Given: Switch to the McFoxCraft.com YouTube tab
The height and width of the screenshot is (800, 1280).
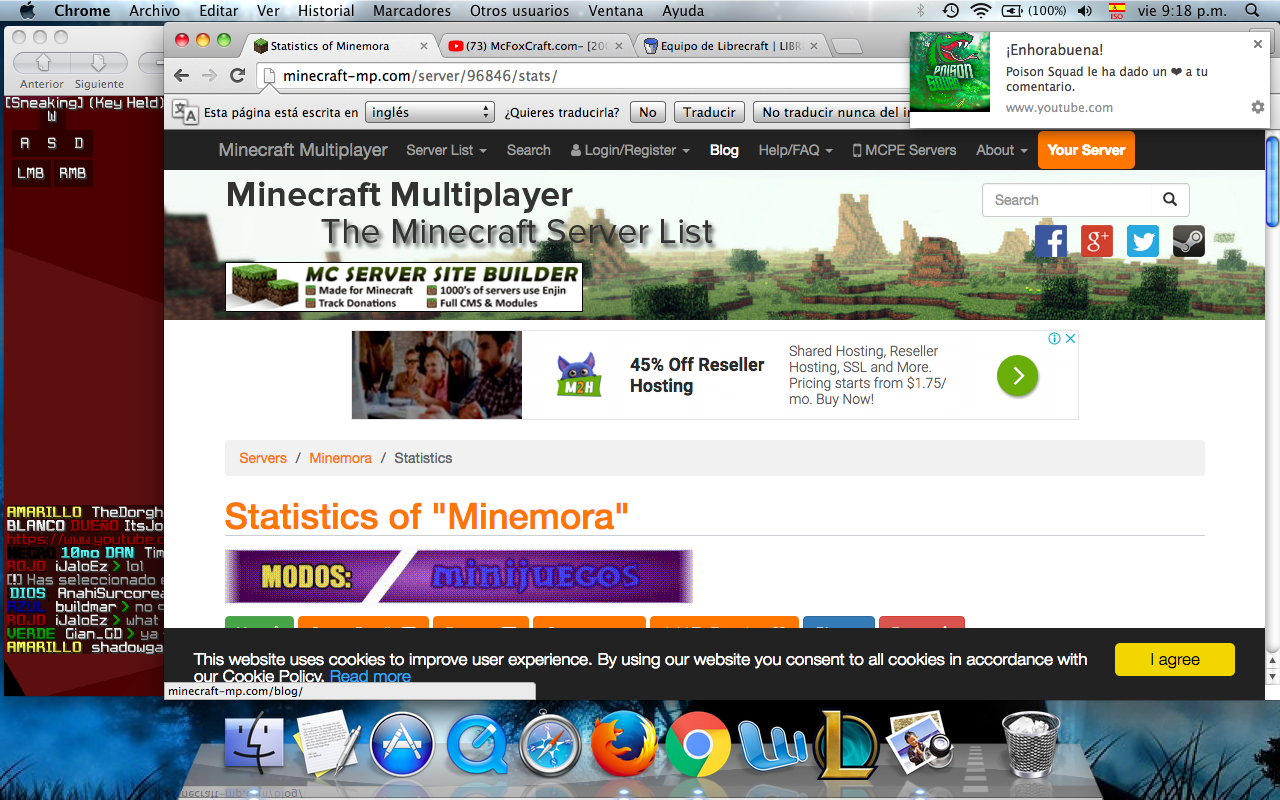Looking at the screenshot, I should tap(536, 46).
